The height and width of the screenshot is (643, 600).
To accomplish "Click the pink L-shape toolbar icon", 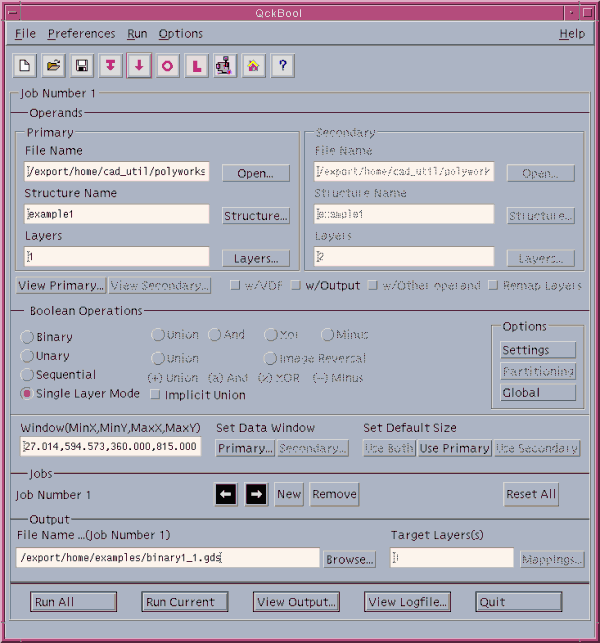I will tap(196, 66).
